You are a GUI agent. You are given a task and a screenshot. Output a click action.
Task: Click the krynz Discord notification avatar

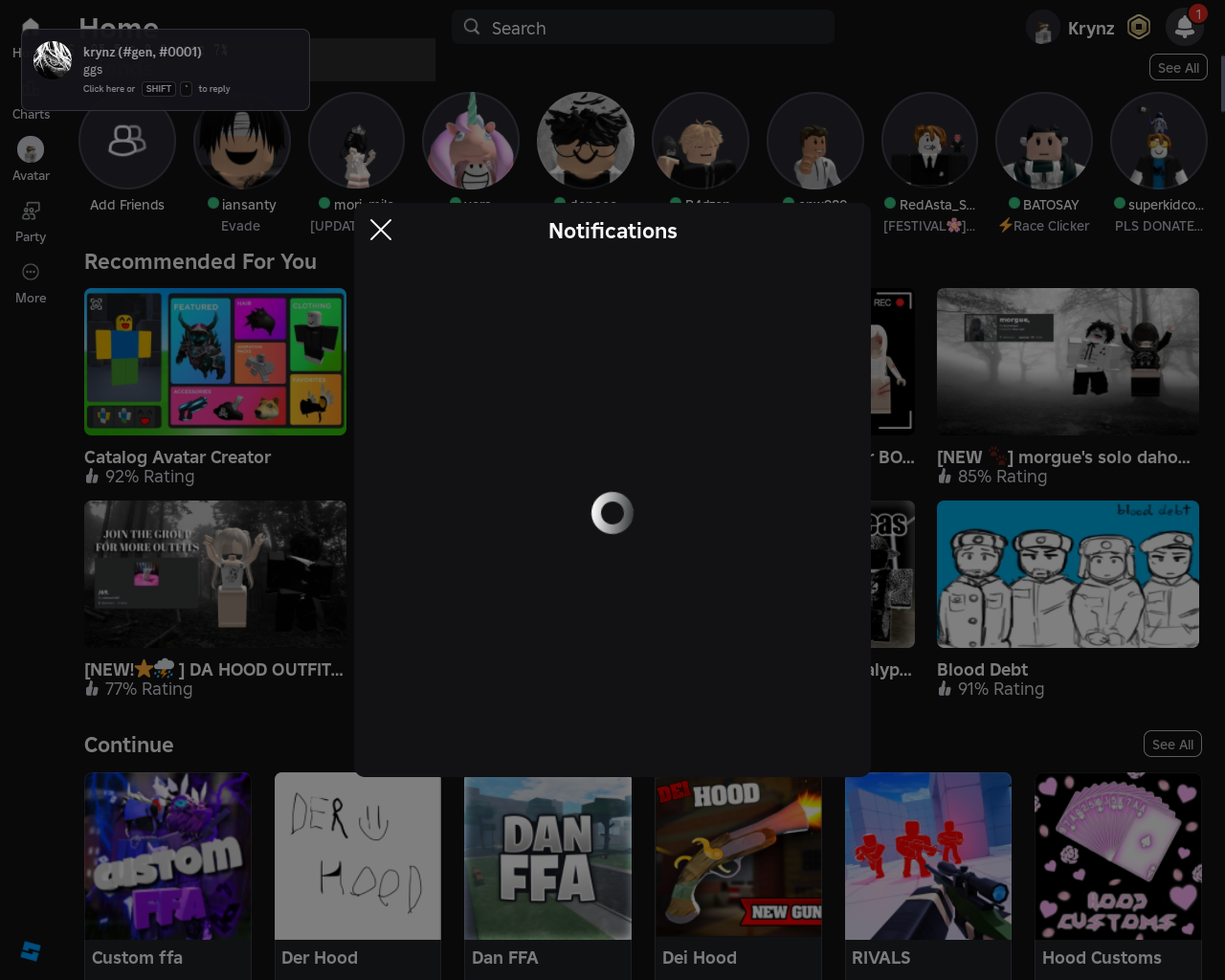tap(53, 60)
